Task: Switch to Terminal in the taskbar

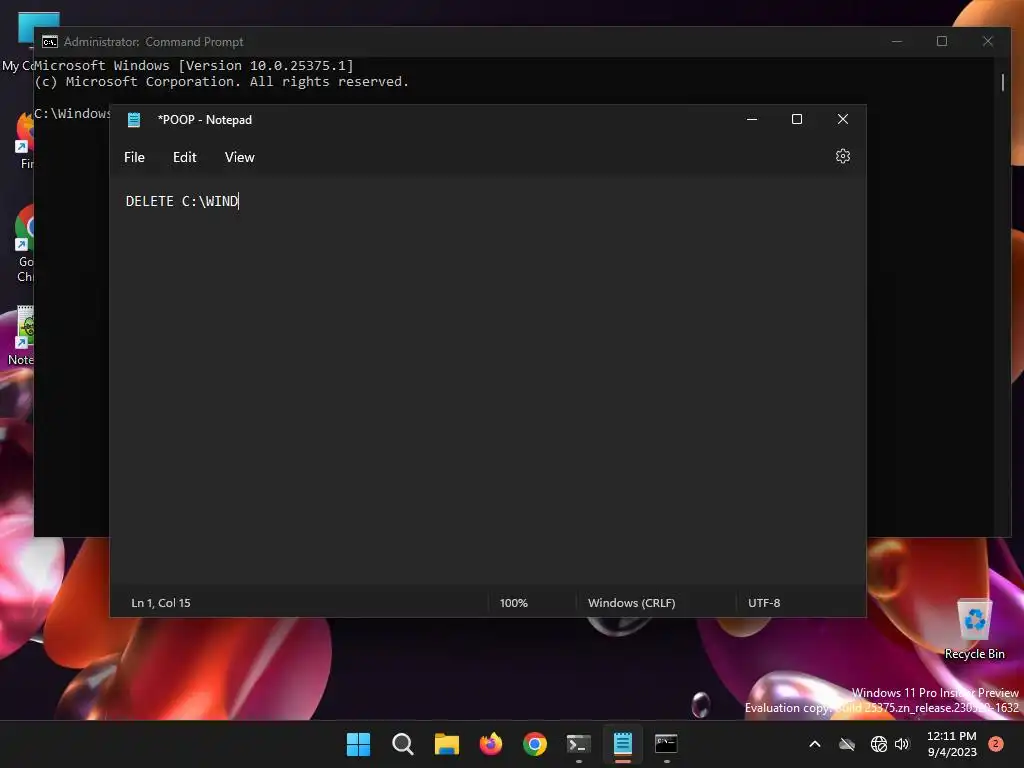Action: [x=579, y=744]
